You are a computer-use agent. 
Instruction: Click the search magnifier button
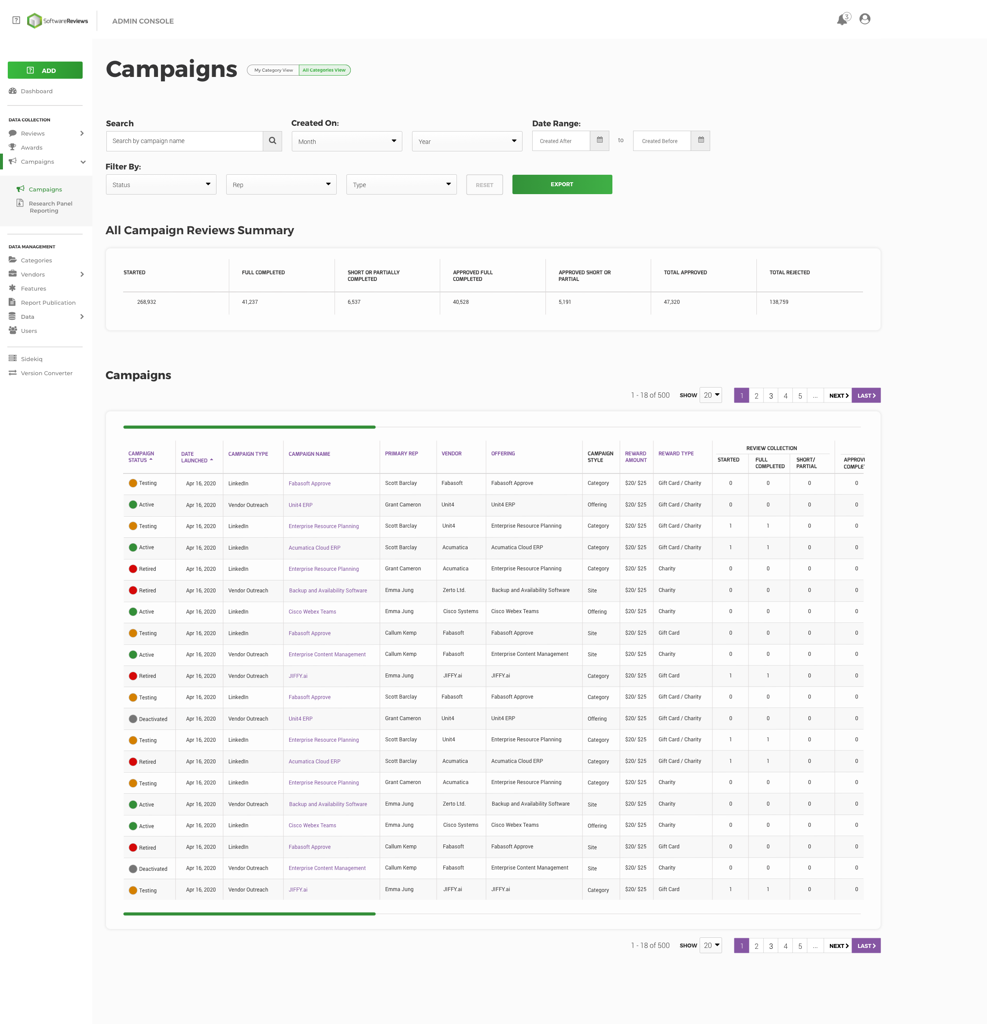coord(272,141)
